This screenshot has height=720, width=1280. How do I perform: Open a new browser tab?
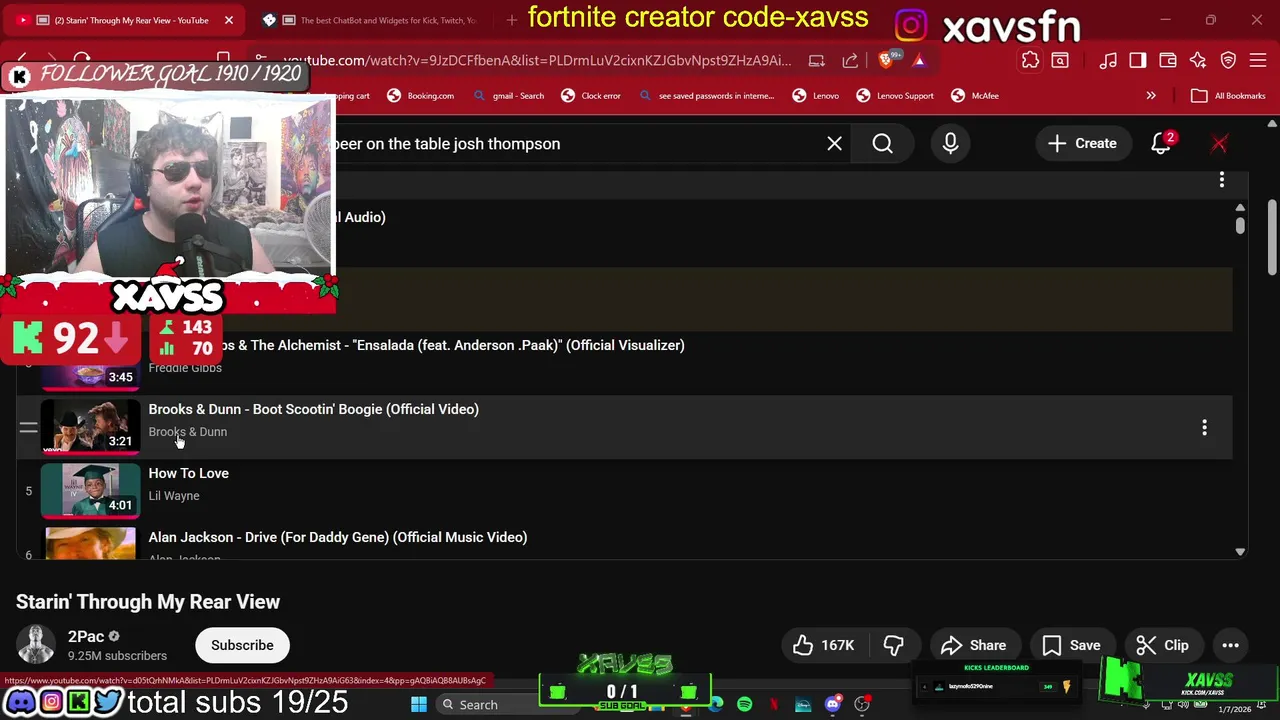click(x=512, y=20)
